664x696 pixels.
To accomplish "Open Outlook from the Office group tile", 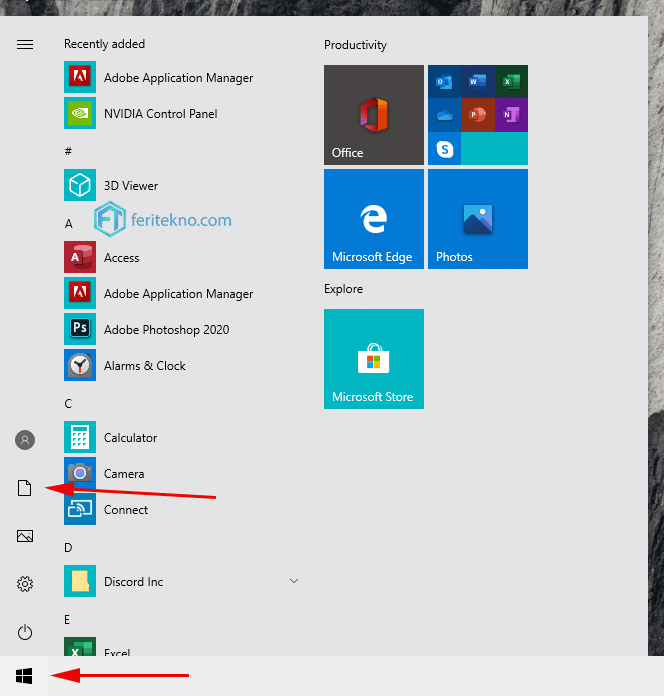I will pyautogui.click(x=444, y=82).
